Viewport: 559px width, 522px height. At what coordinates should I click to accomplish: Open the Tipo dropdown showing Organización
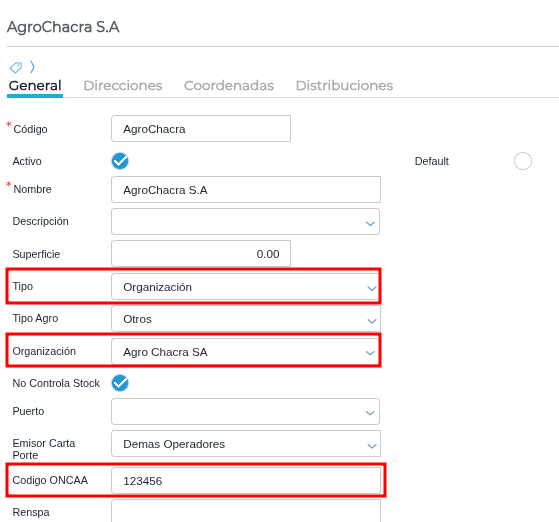click(x=245, y=287)
